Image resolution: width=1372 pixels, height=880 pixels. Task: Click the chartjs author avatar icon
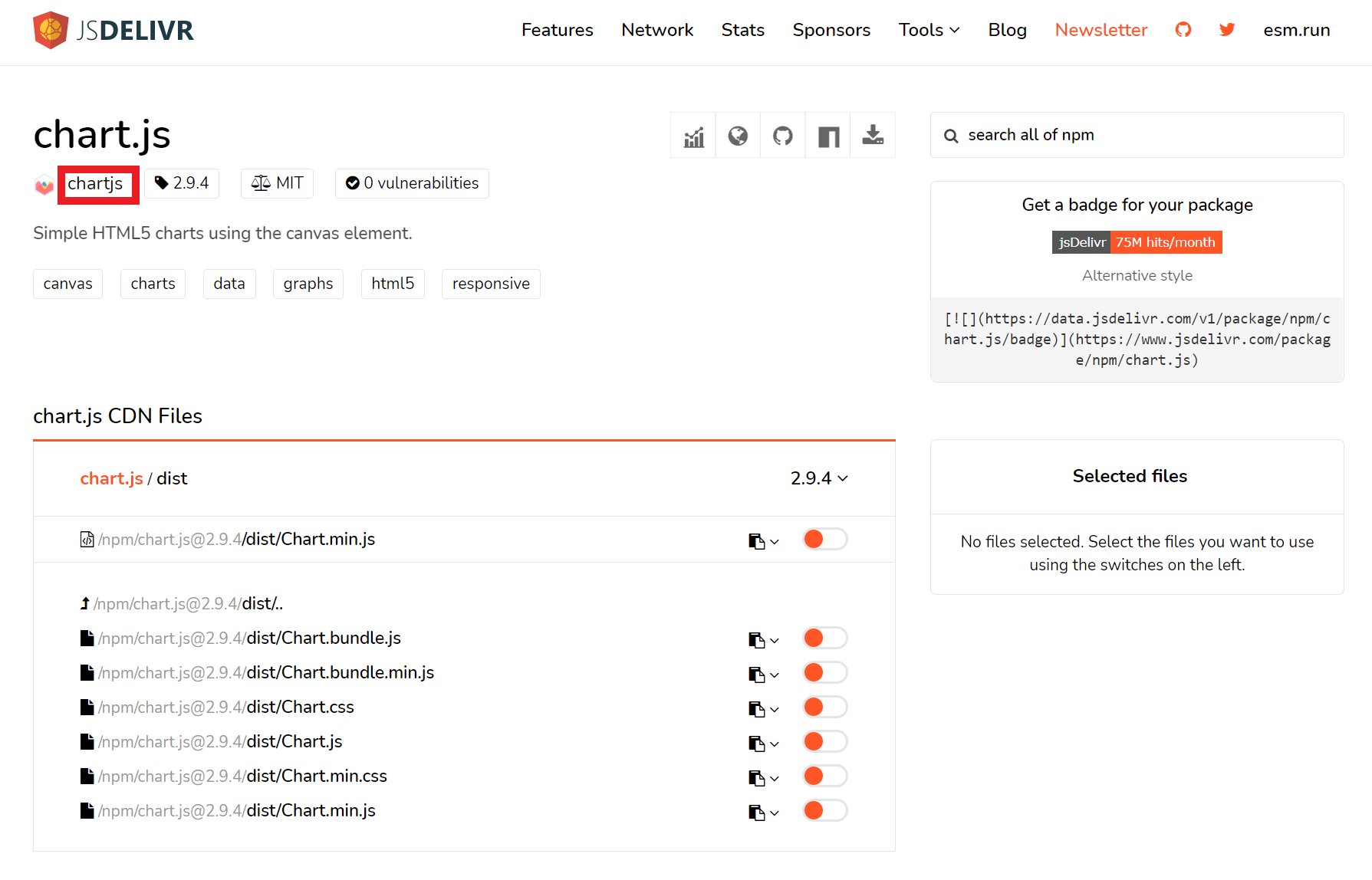coord(44,185)
